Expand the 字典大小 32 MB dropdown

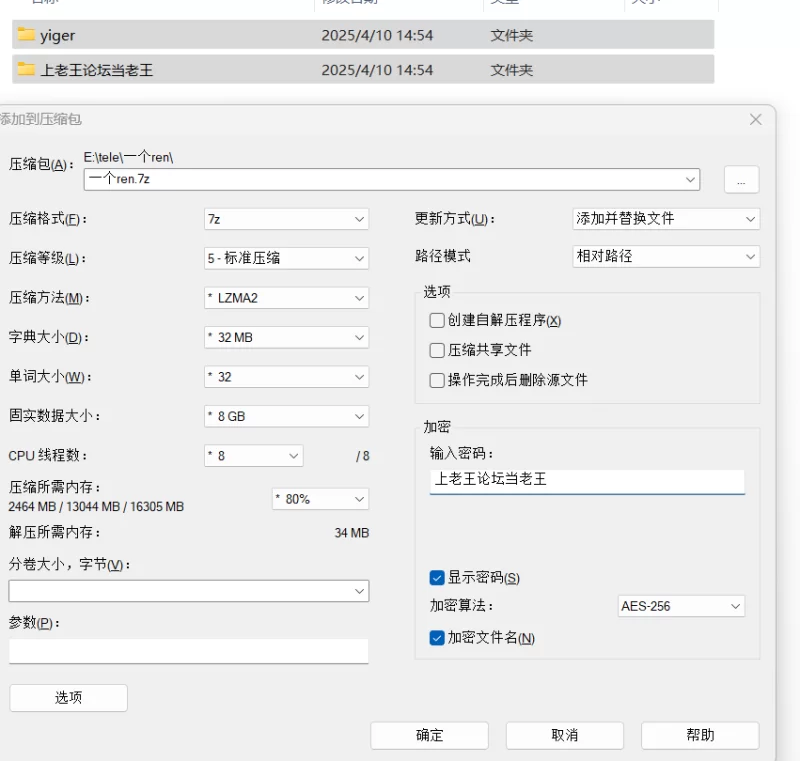pyautogui.click(x=286, y=338)
